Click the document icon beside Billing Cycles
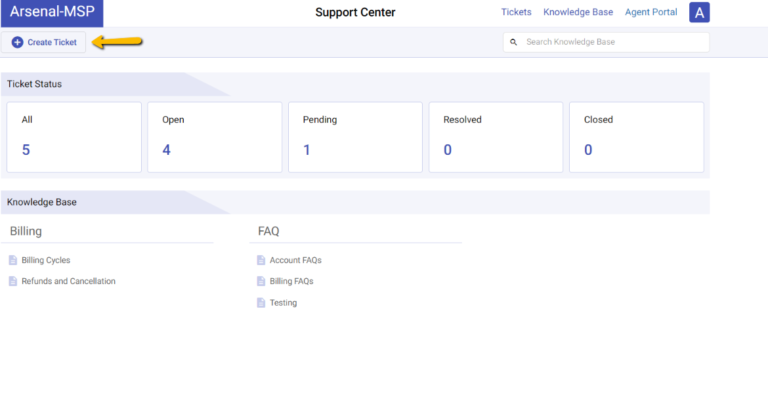The image size is (768, 395). 13,260
